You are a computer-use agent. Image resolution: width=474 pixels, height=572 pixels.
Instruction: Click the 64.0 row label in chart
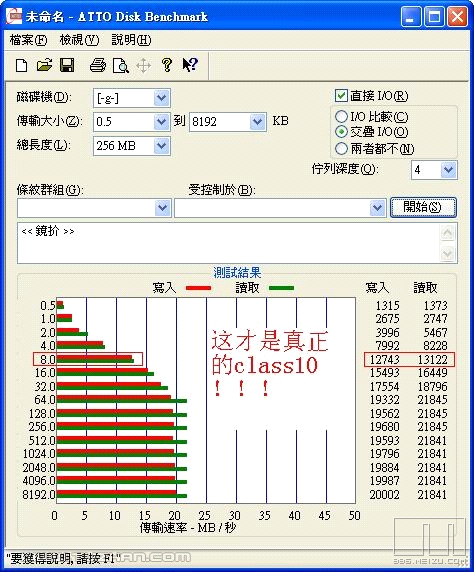(45, 400)
